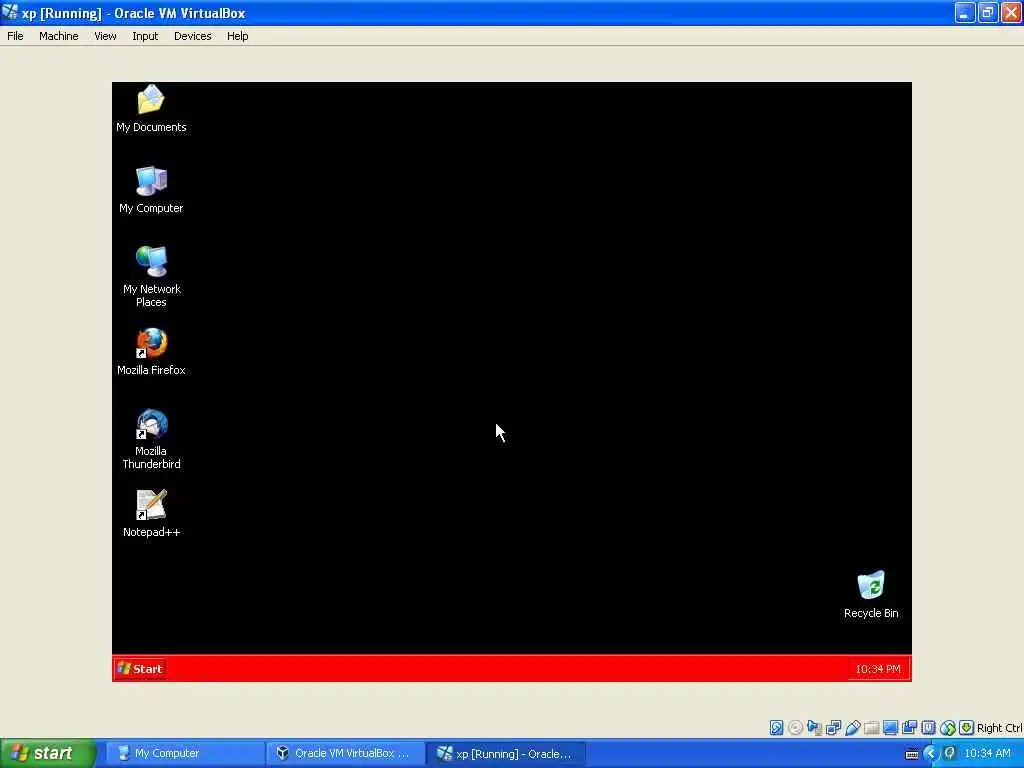Click the overlapping screens status icon

pyautogui.click(x=909, y=728)
